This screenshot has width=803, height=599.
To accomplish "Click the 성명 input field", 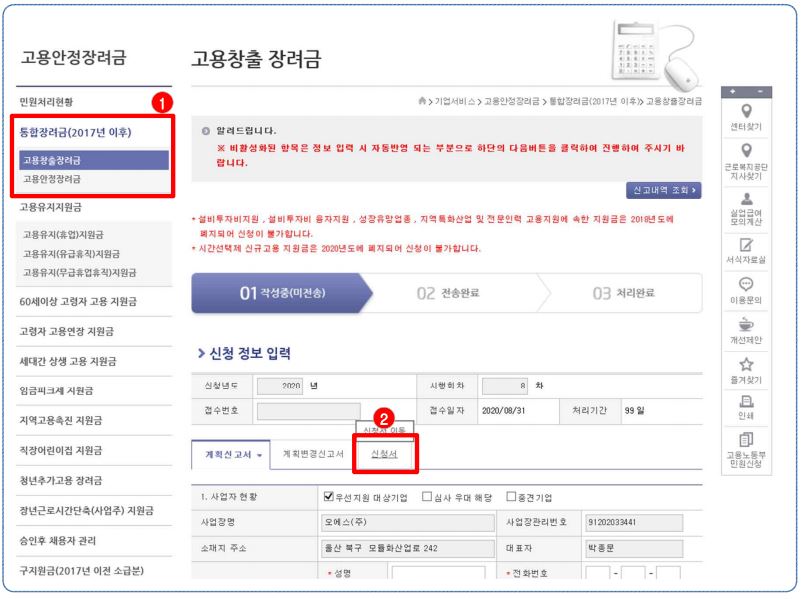I will click(438, 573).
